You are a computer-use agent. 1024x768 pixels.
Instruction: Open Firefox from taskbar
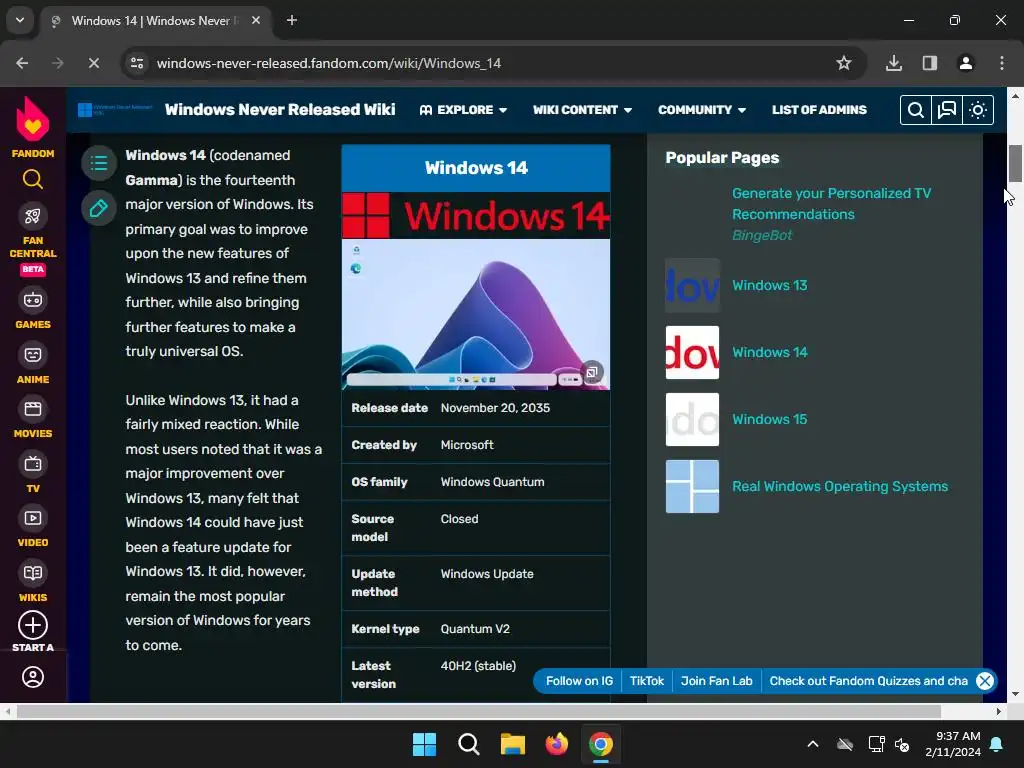(556, 744)
